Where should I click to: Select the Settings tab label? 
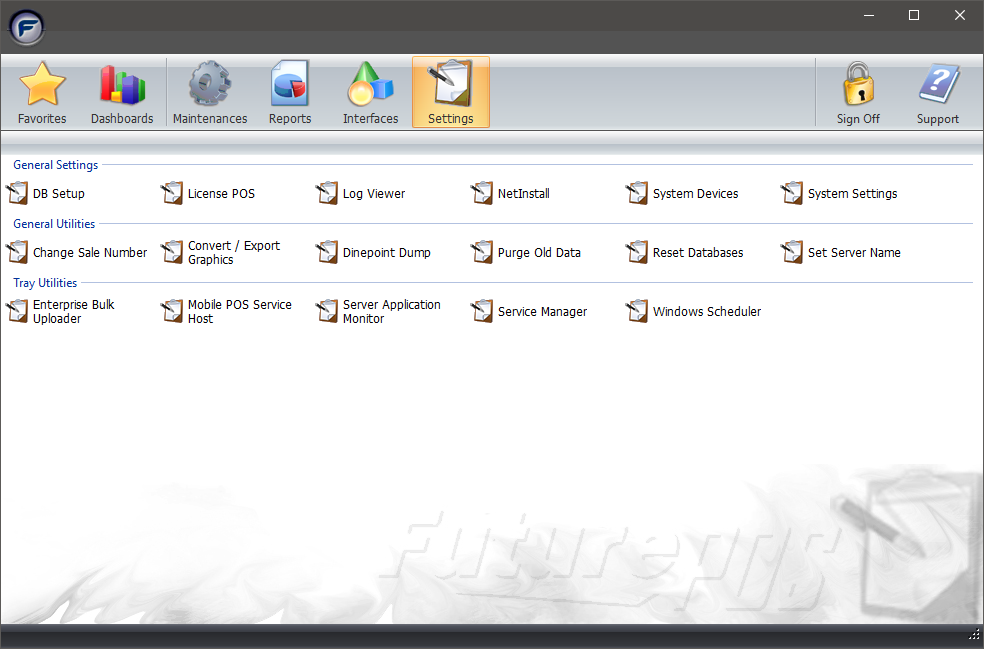coord(451,119)
